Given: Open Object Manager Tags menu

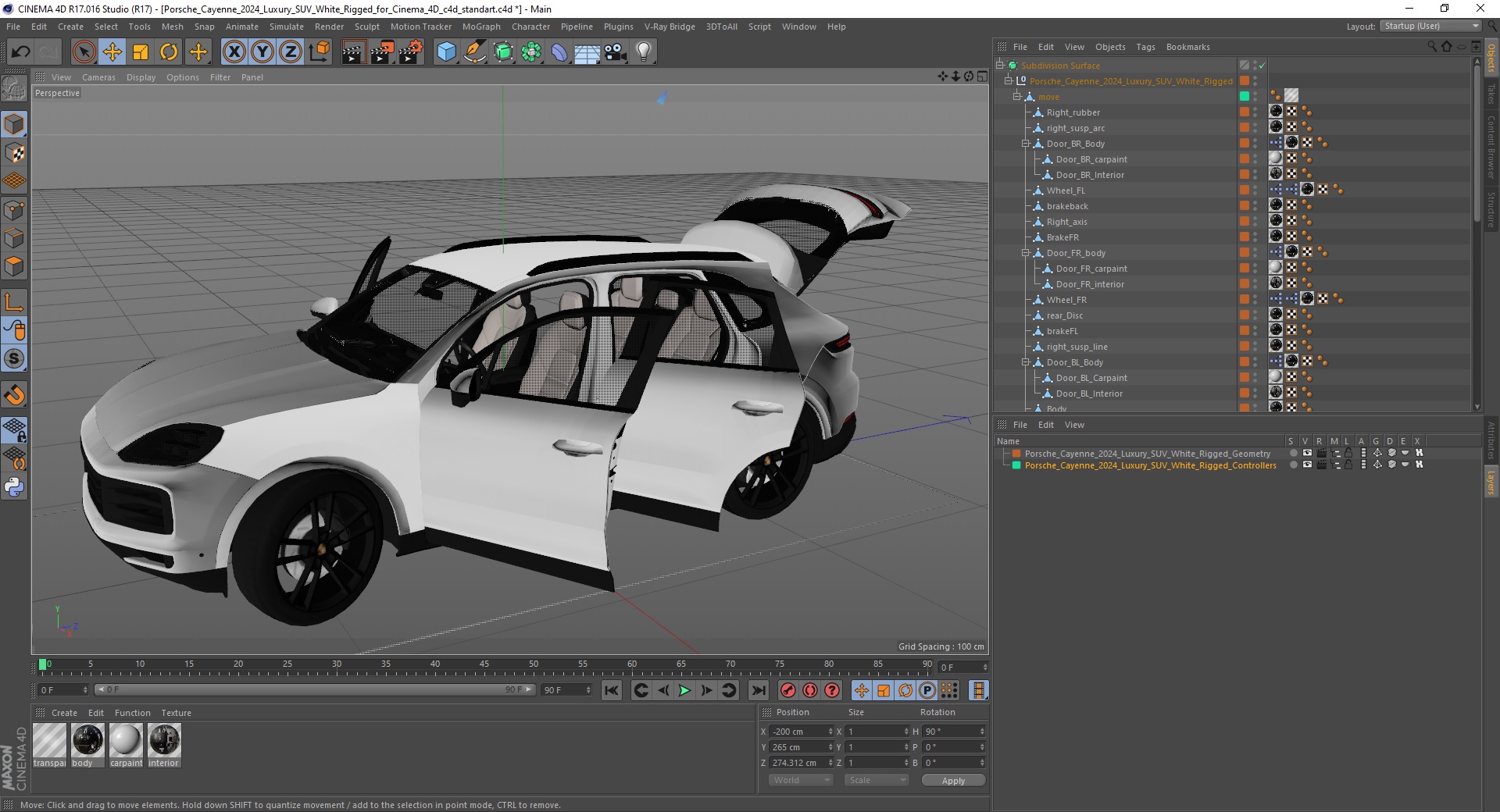Looking at the screenshot, I should click(1145, 47).
